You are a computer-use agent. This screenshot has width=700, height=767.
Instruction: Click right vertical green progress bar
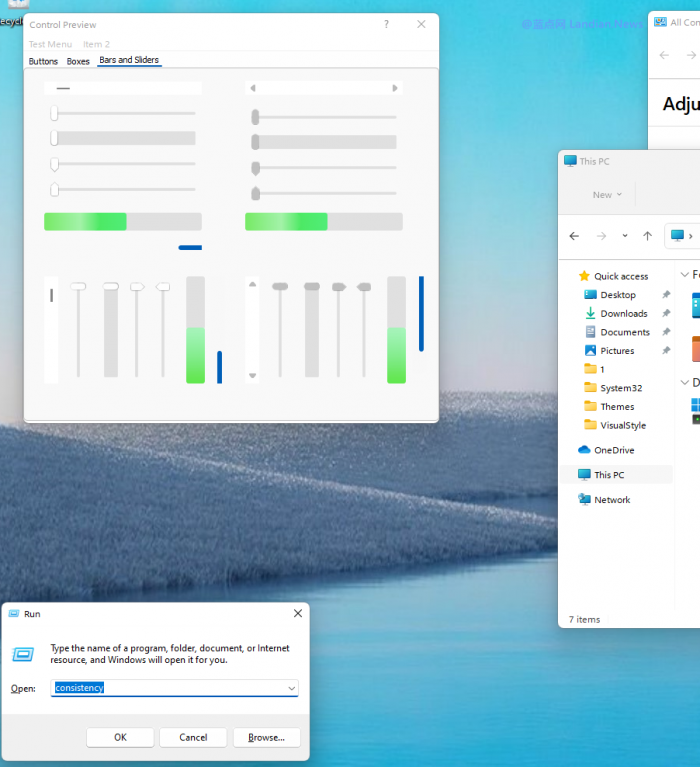[x=396, y=330]
